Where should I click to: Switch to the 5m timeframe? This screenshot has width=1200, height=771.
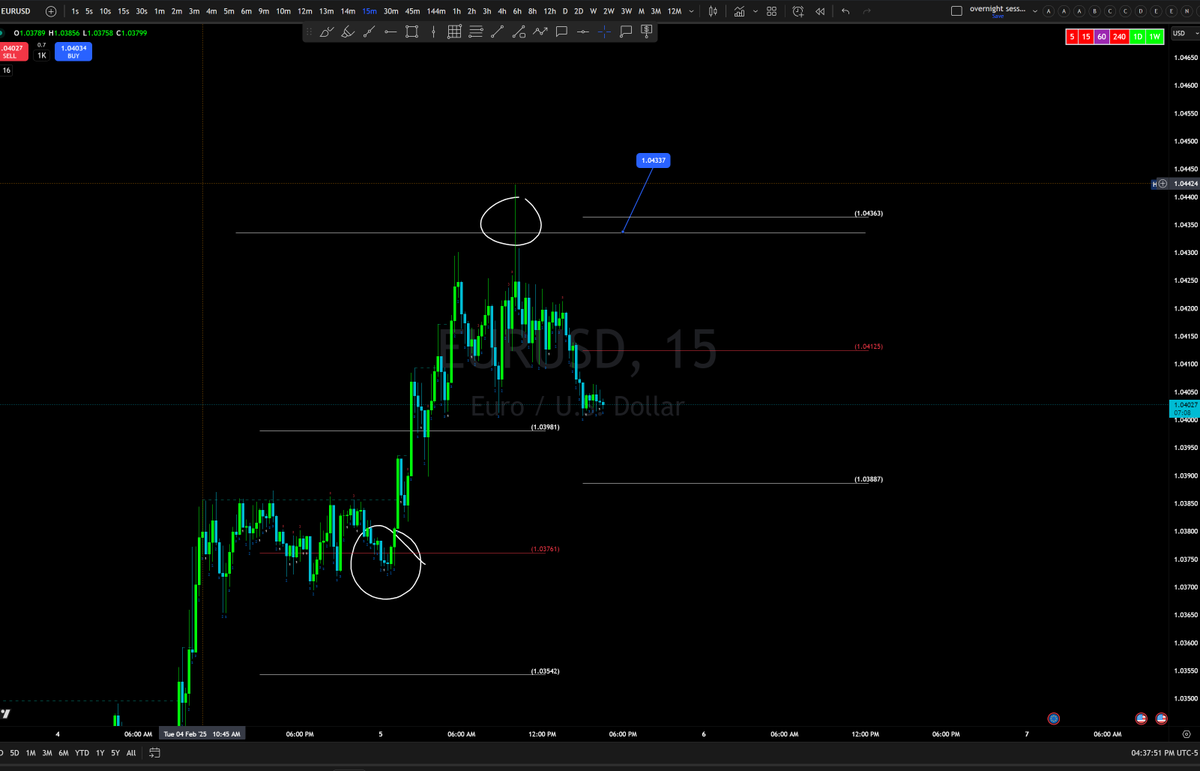(228, 11)
